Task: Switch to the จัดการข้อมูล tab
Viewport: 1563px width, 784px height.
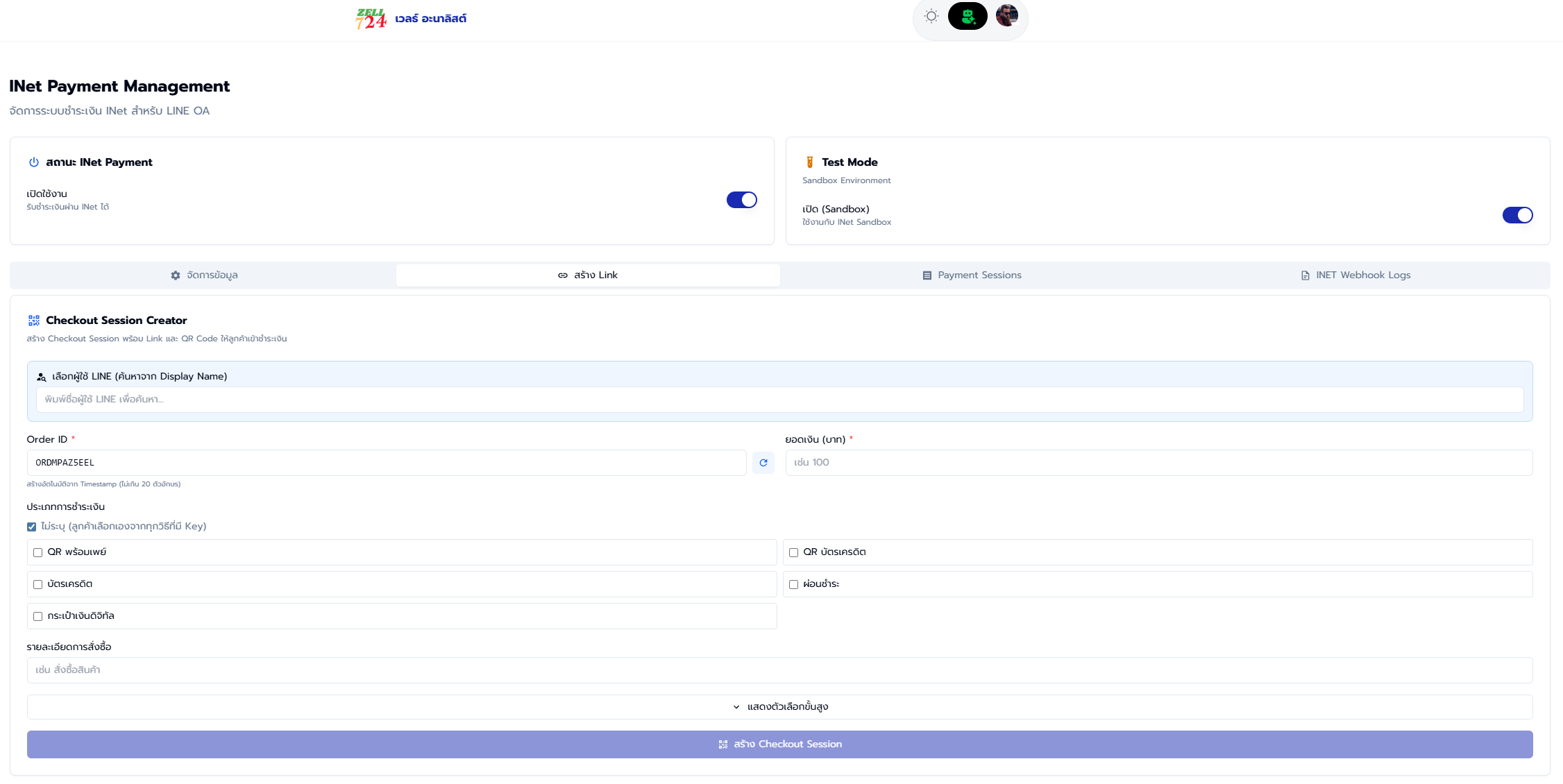Action: [x=204, y=275]
